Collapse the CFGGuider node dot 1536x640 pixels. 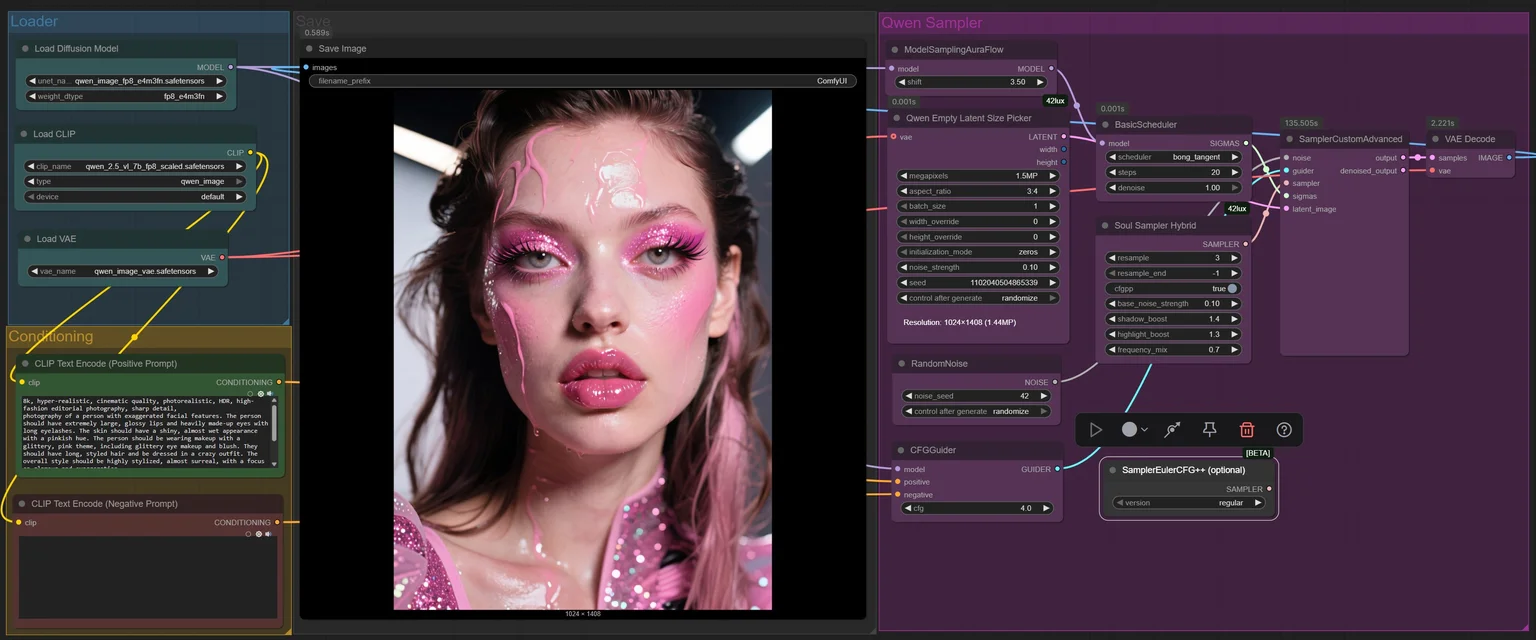[x=900, y=450]
